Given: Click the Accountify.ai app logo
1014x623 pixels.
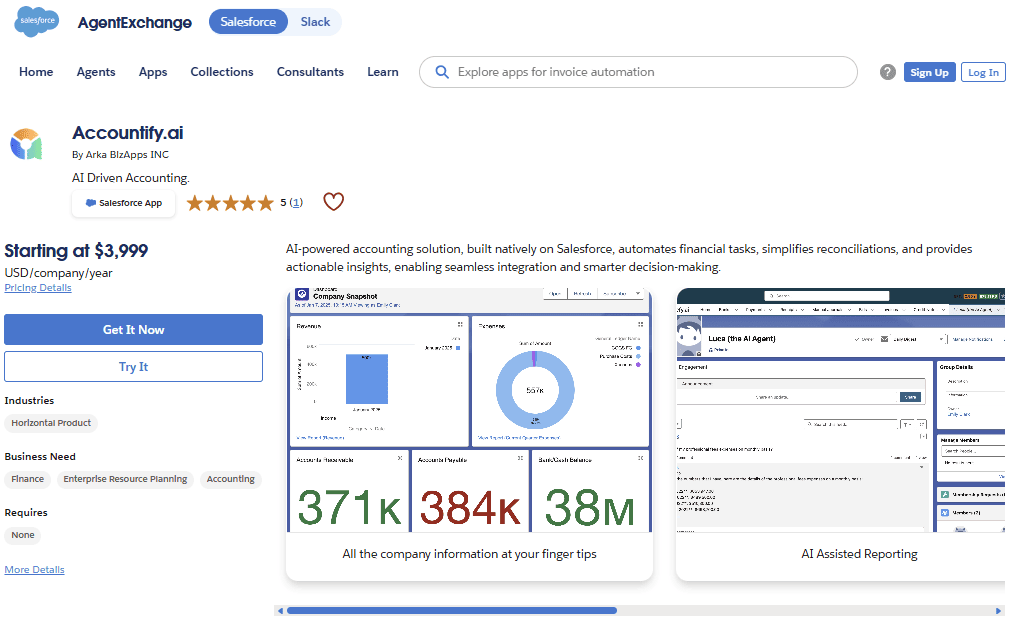Looking at the screenshot, I should click(26, 144).
